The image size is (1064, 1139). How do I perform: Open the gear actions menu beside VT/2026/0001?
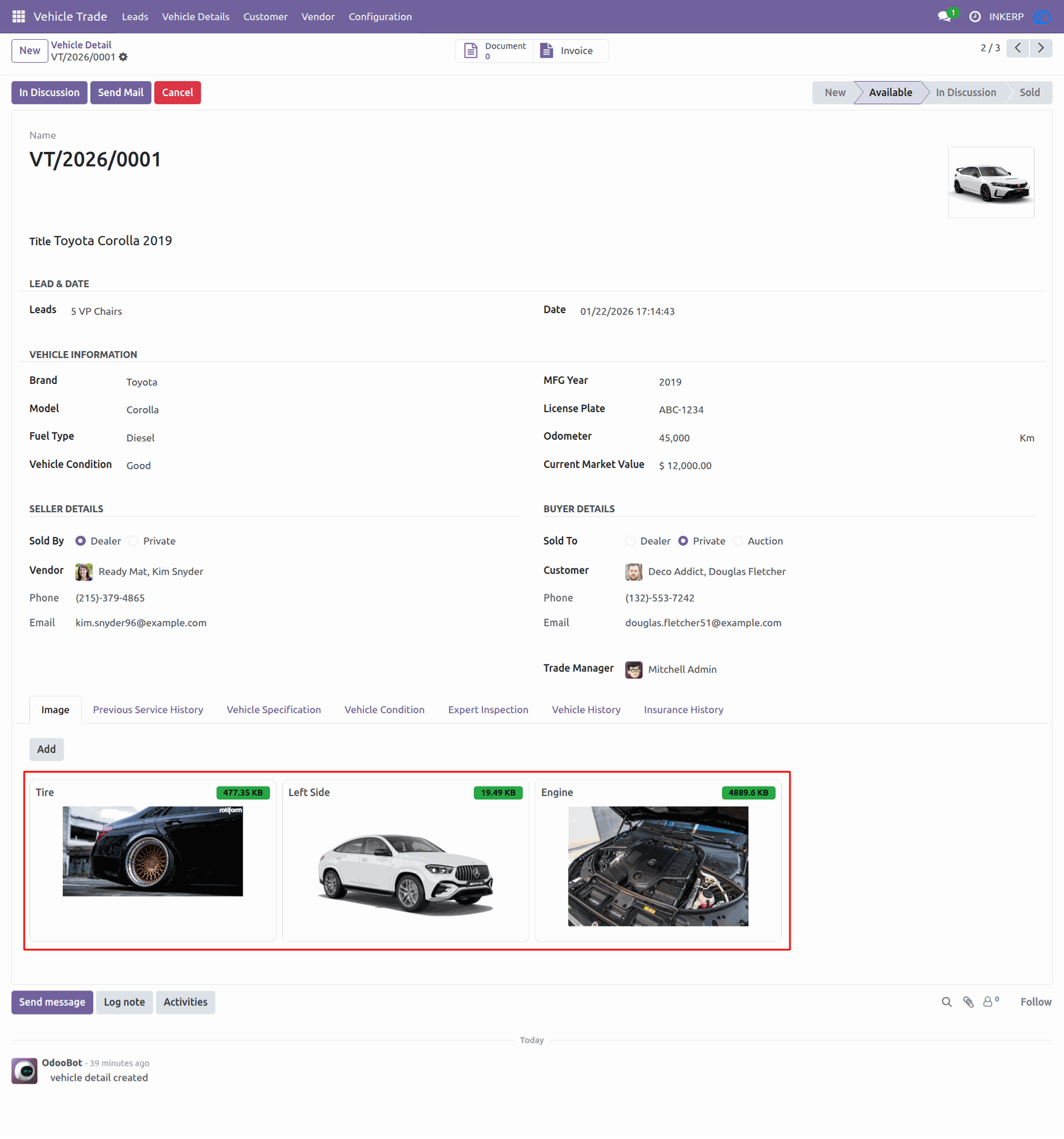click(x=123, y=57)
